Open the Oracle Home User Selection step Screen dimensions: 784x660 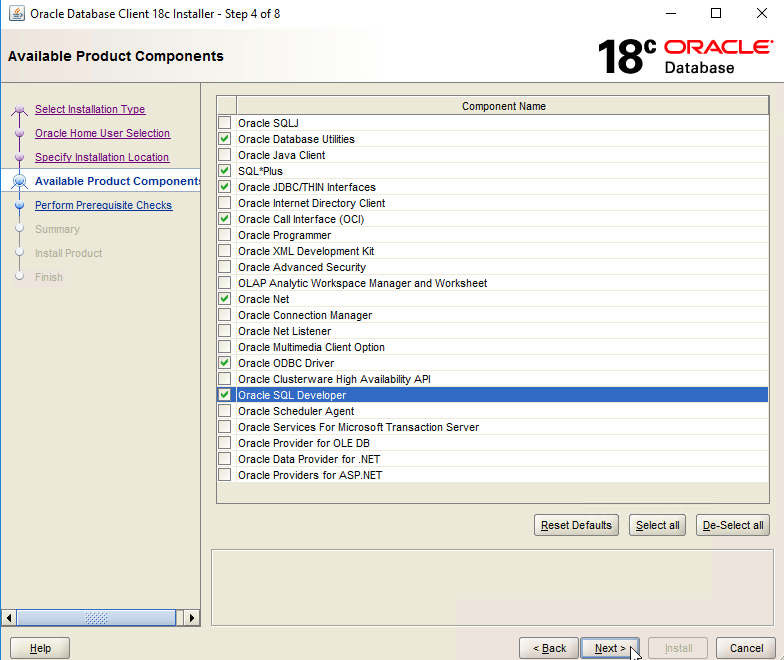[102, 133]
